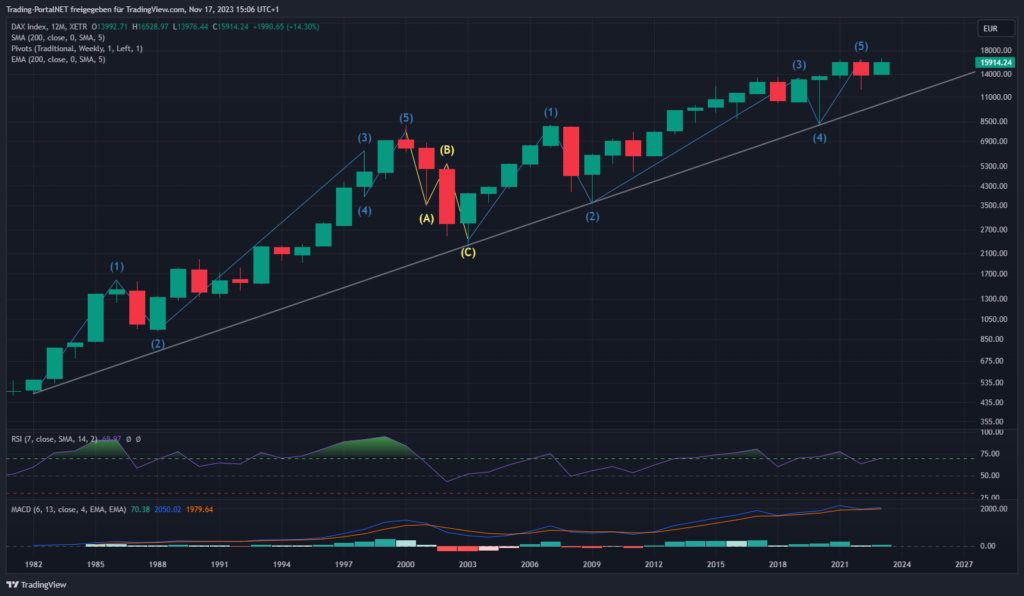Select blue (5) wave label above the 2000 candle
Viewport: 1024px width, 596px height.
(406, 118)
